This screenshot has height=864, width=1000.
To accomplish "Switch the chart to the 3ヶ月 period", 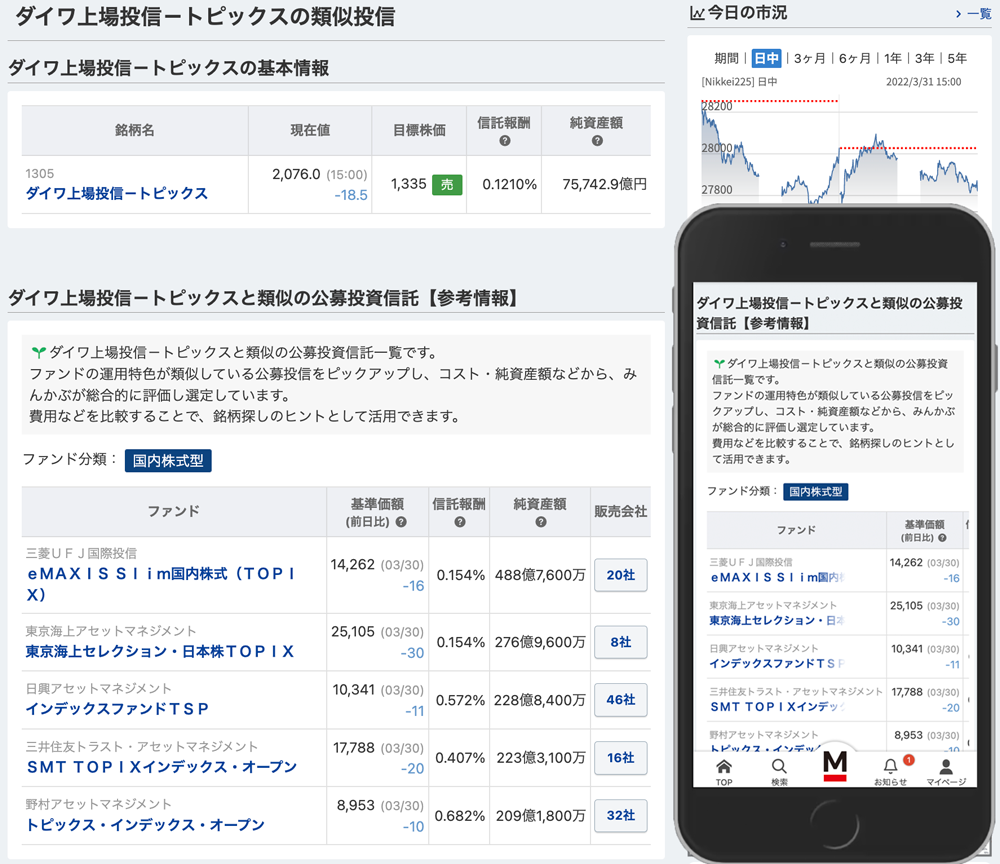I will coord(809,59).
